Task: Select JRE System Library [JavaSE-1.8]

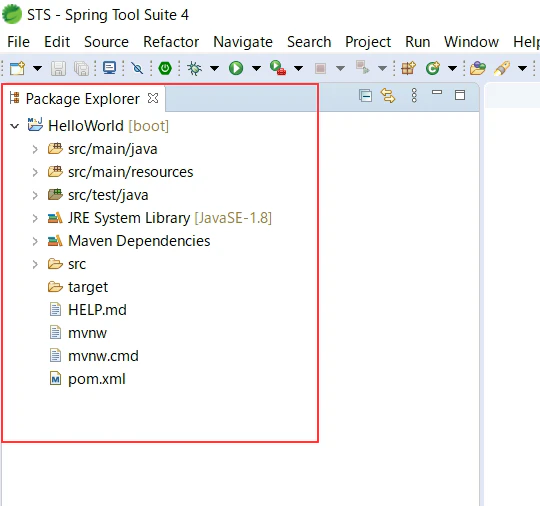Action: (x=170, y=218)
